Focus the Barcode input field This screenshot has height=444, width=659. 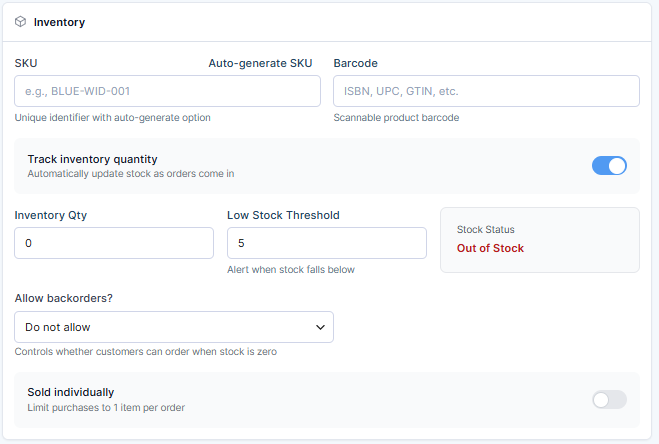(x=486, y=91)
